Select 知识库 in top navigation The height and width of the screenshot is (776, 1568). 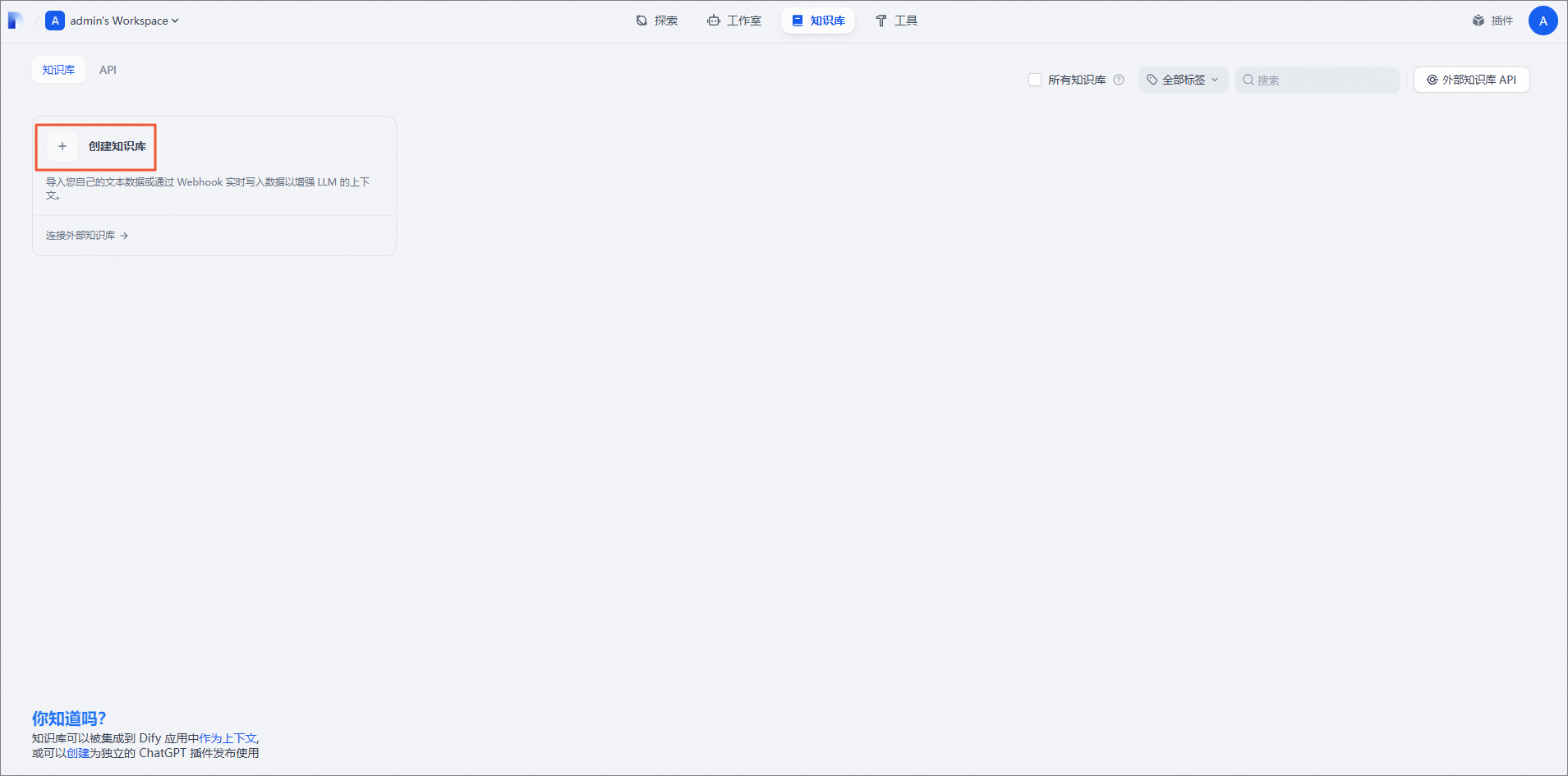[x=818, y=21]
